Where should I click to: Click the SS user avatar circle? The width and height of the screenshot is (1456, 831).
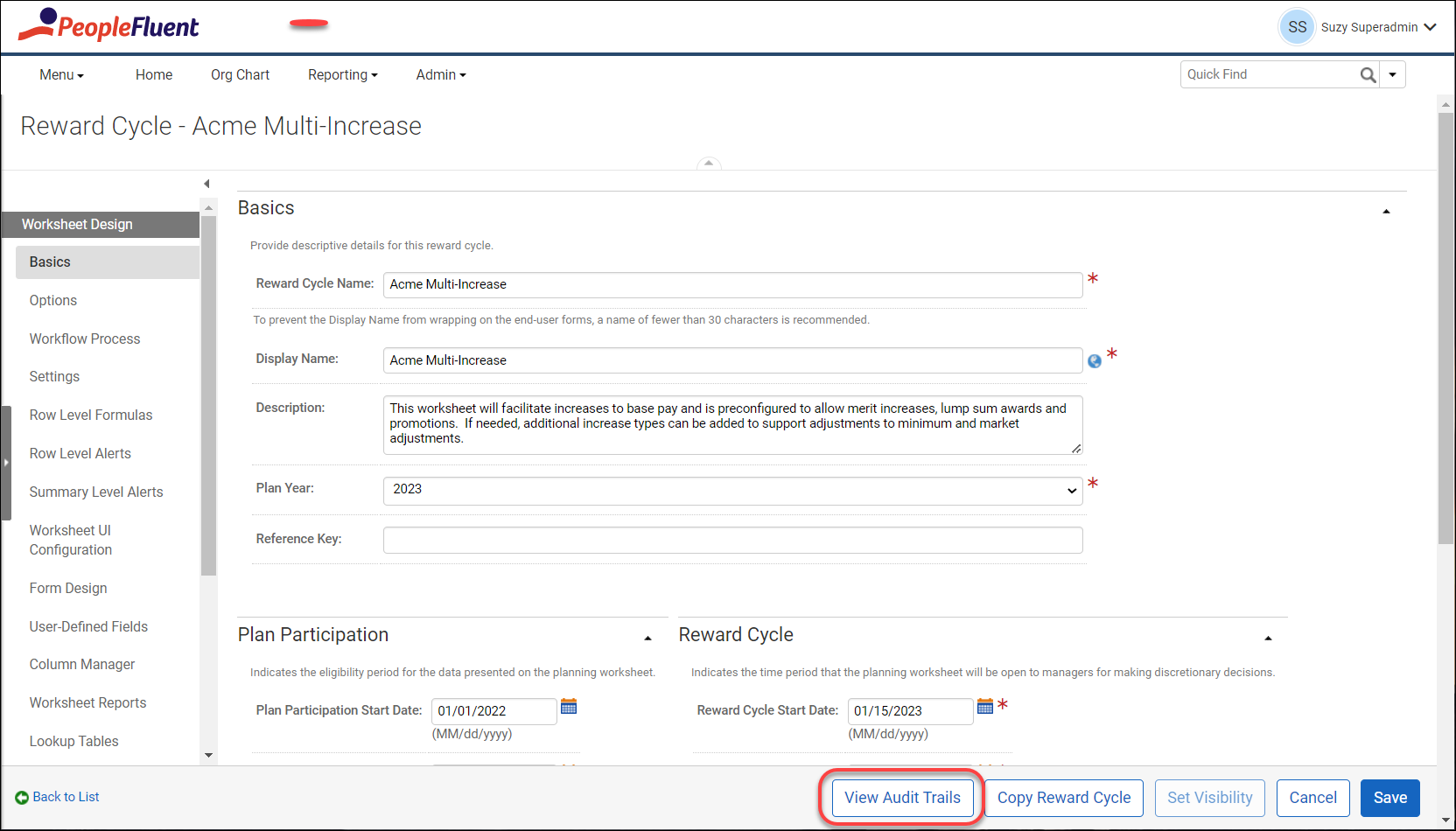[x=1297, y=27]
